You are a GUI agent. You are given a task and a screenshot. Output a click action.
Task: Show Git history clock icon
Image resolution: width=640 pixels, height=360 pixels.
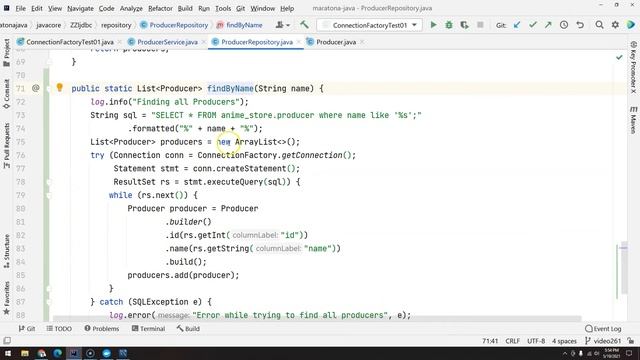click(564, 25)
